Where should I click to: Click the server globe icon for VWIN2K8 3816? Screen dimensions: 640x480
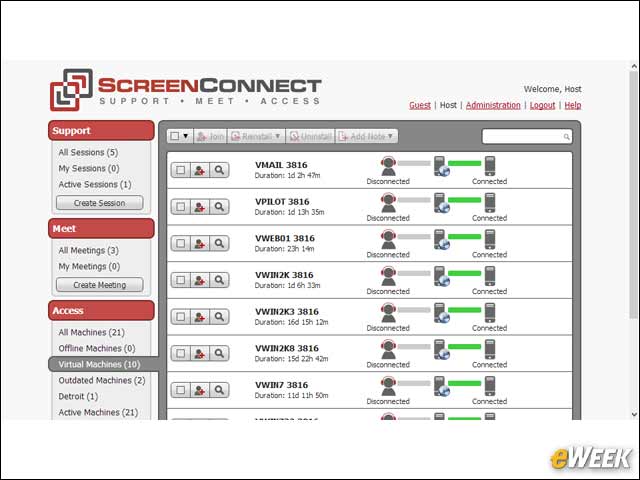tap(441, 349)
